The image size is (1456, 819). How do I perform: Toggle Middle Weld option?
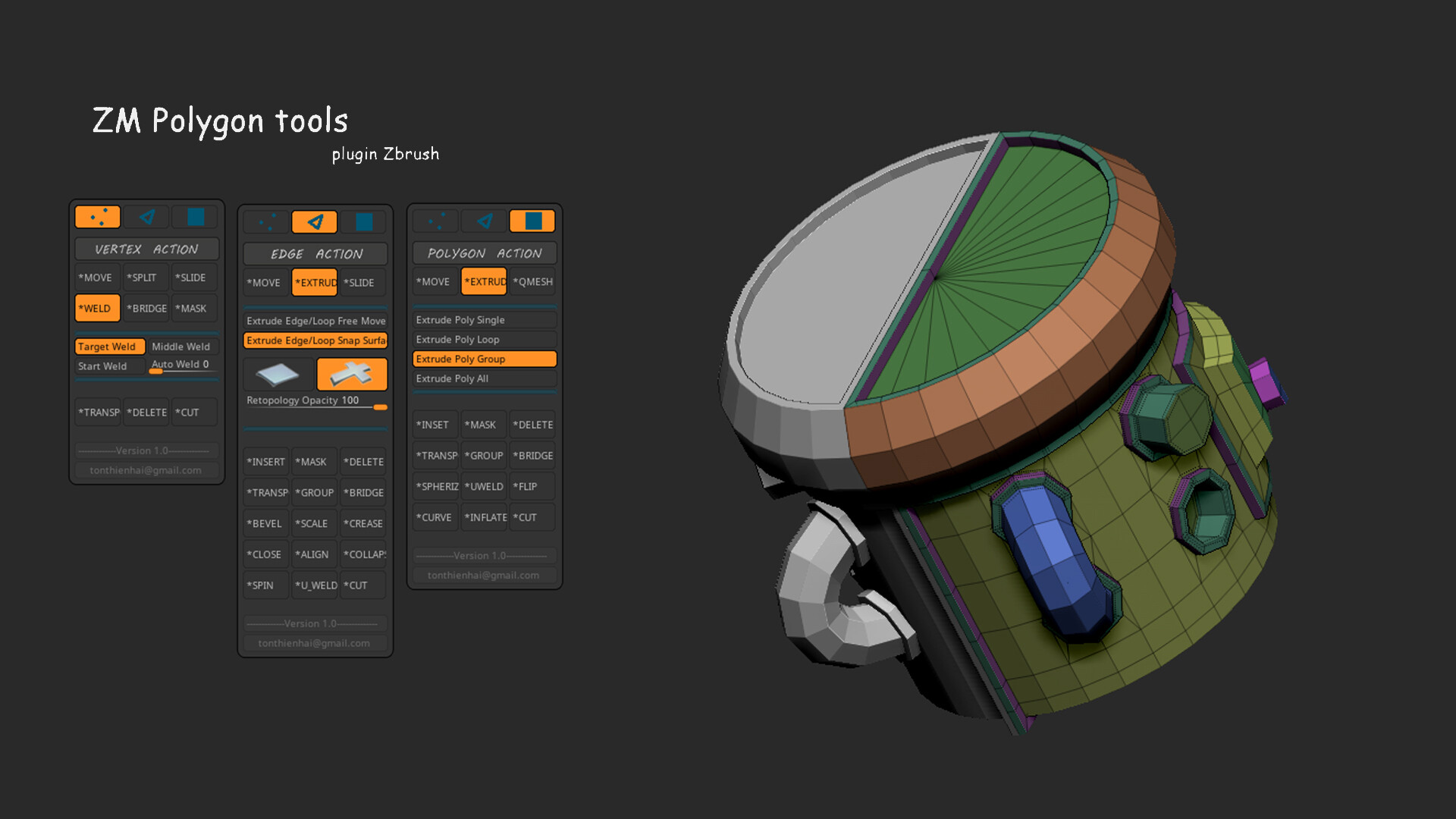click(181, 346)
